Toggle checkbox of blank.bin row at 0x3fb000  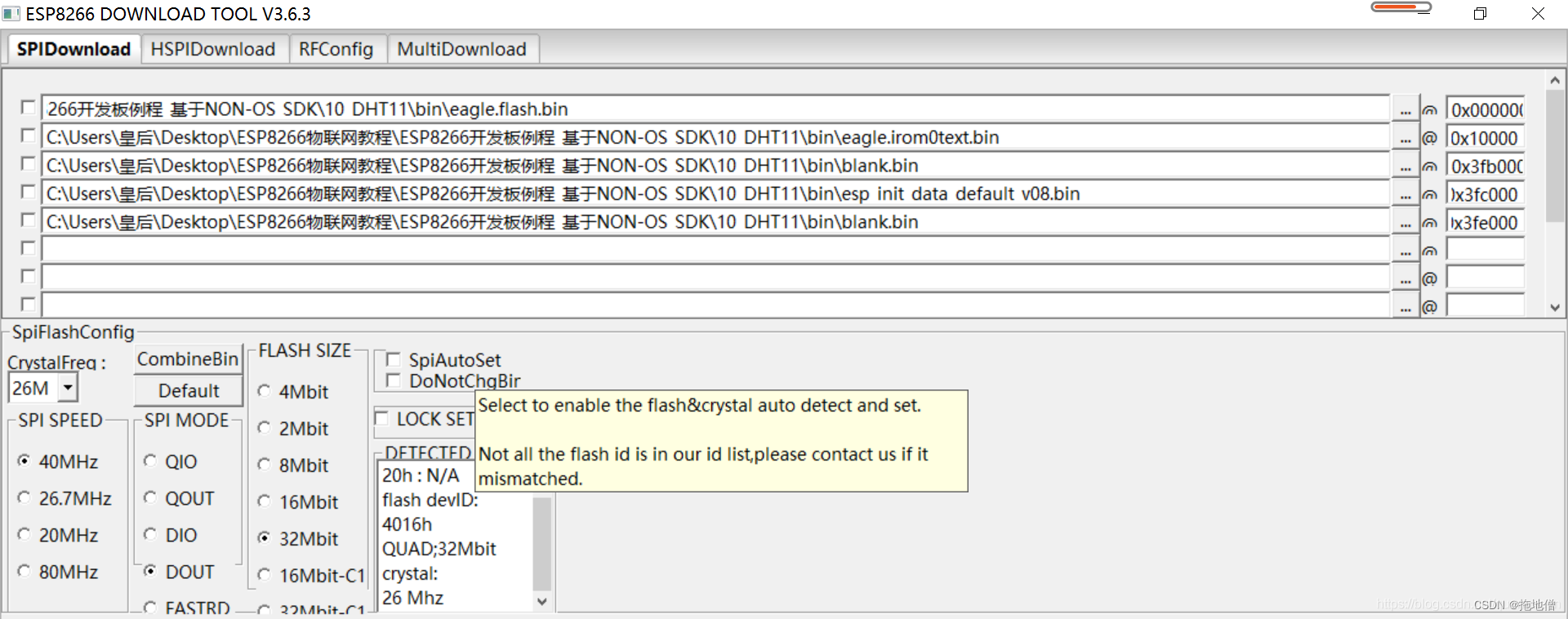click(x=28, y=164)
